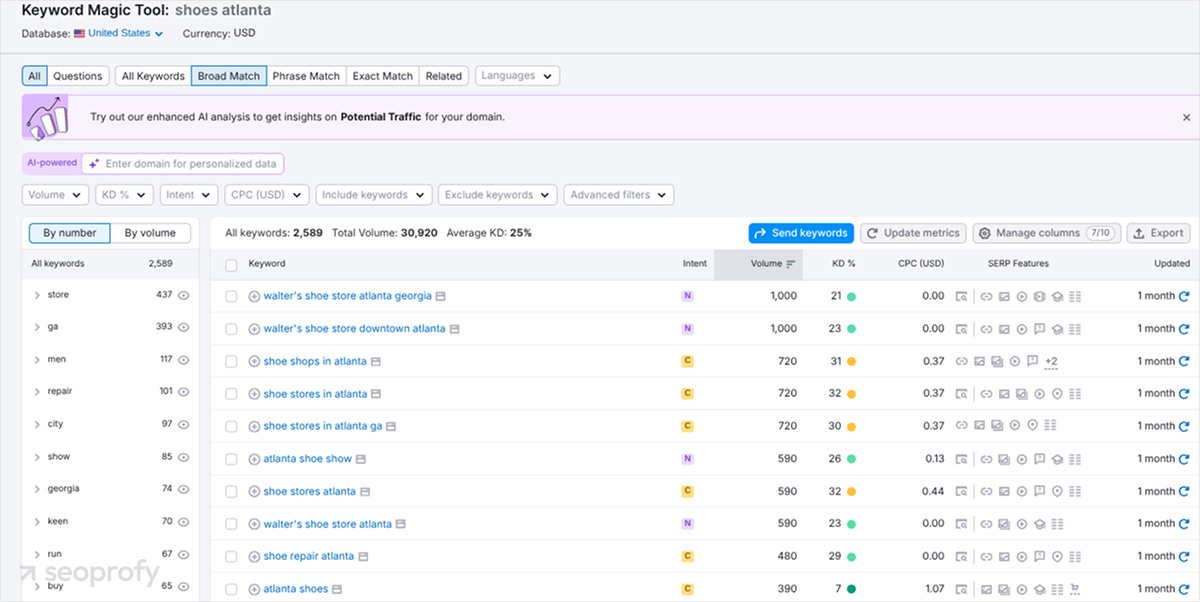This screenshot has height=602, width=1200.
Task: Open the United States database dropdown
Action: point(117,31)
